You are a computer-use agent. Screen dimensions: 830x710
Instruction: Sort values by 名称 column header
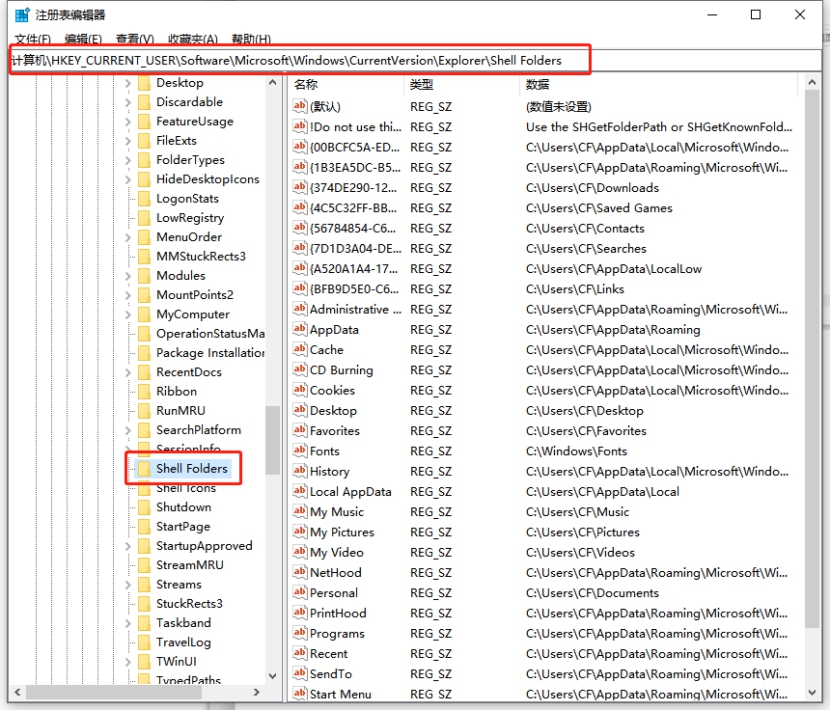pos(345,85)
